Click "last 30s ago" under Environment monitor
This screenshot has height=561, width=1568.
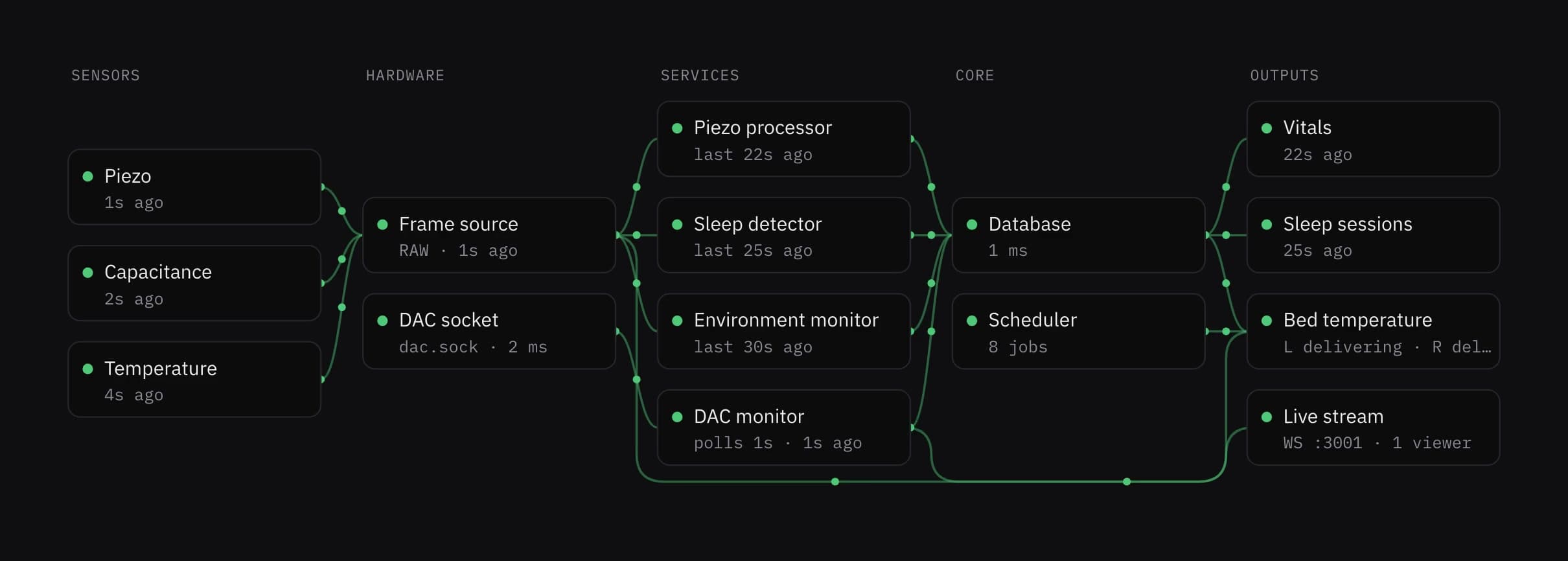coord(753,347)
